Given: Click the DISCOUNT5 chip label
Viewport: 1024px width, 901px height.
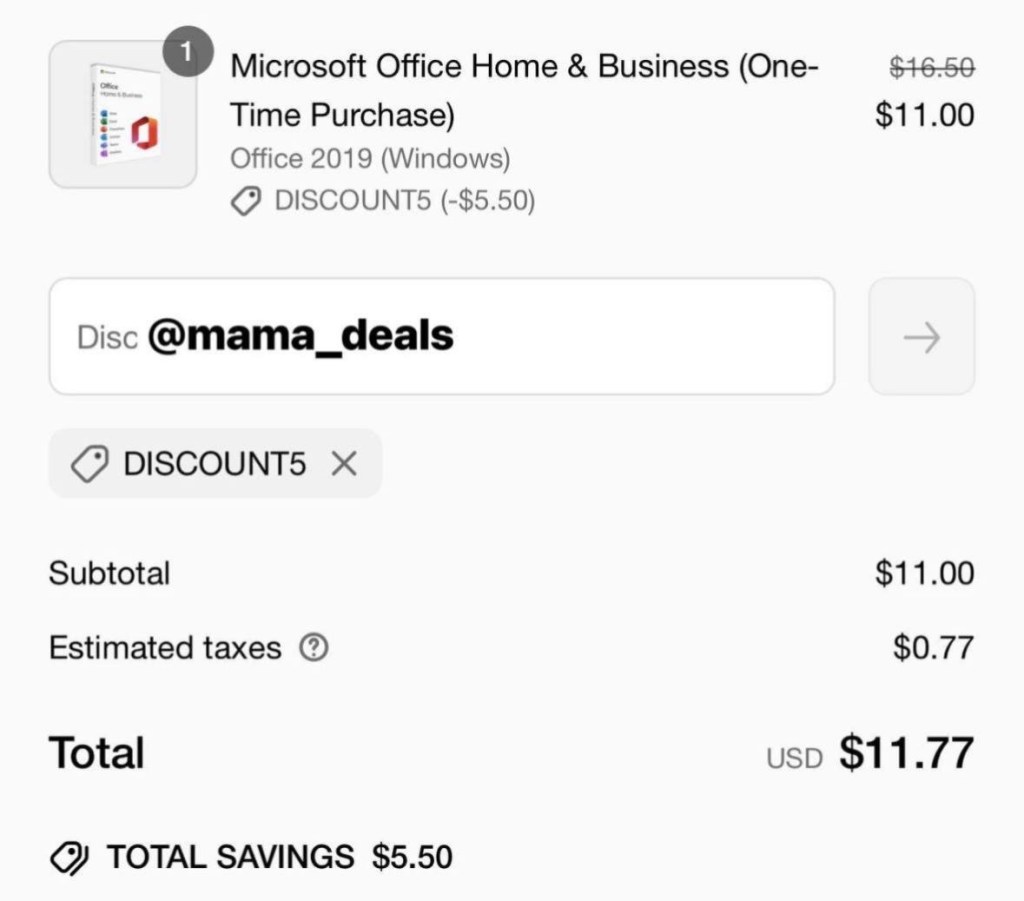Looking at the screenshot, I should pyautogui.click(x=214, y=463).
